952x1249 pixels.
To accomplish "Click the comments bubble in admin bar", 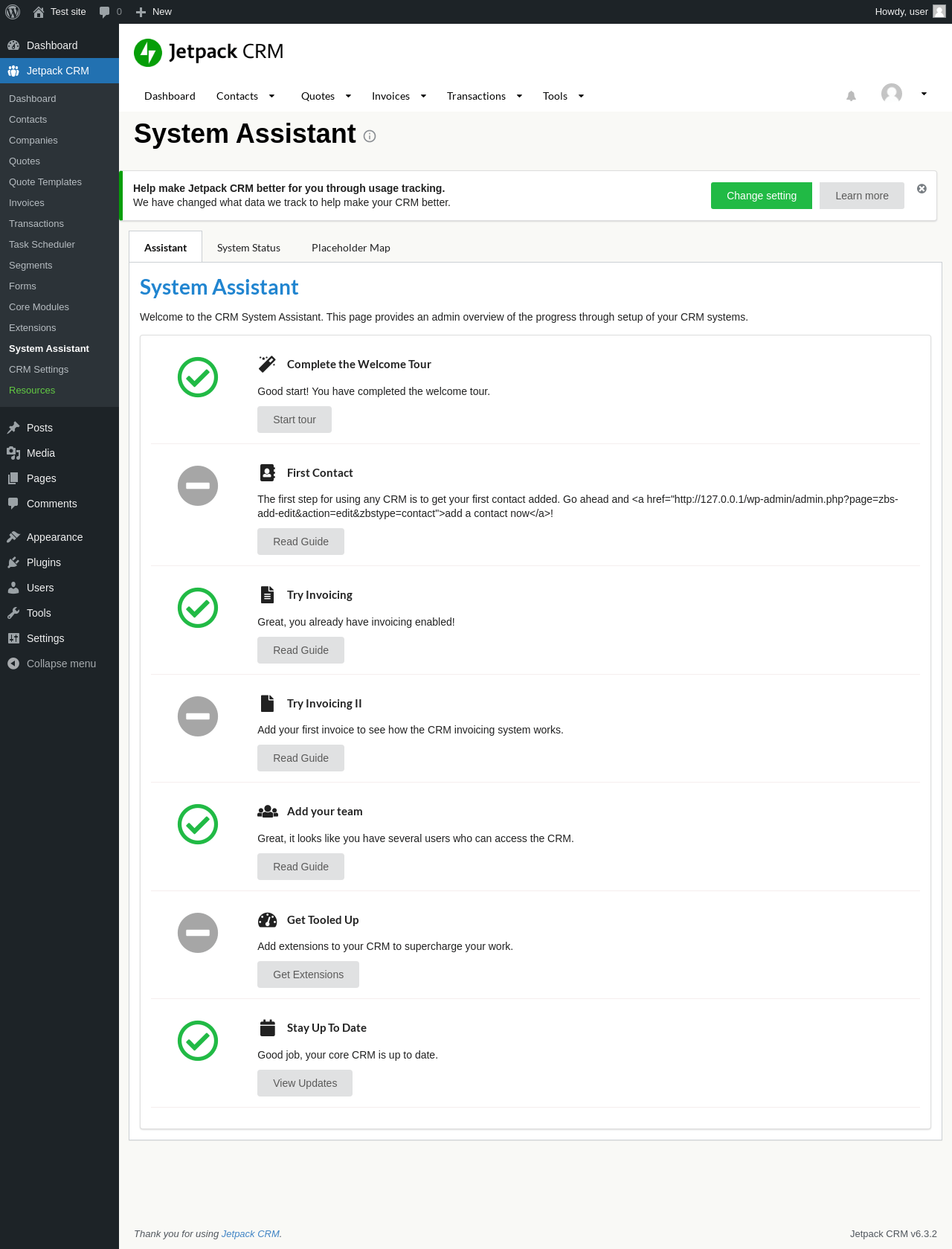I will (105, 12).
